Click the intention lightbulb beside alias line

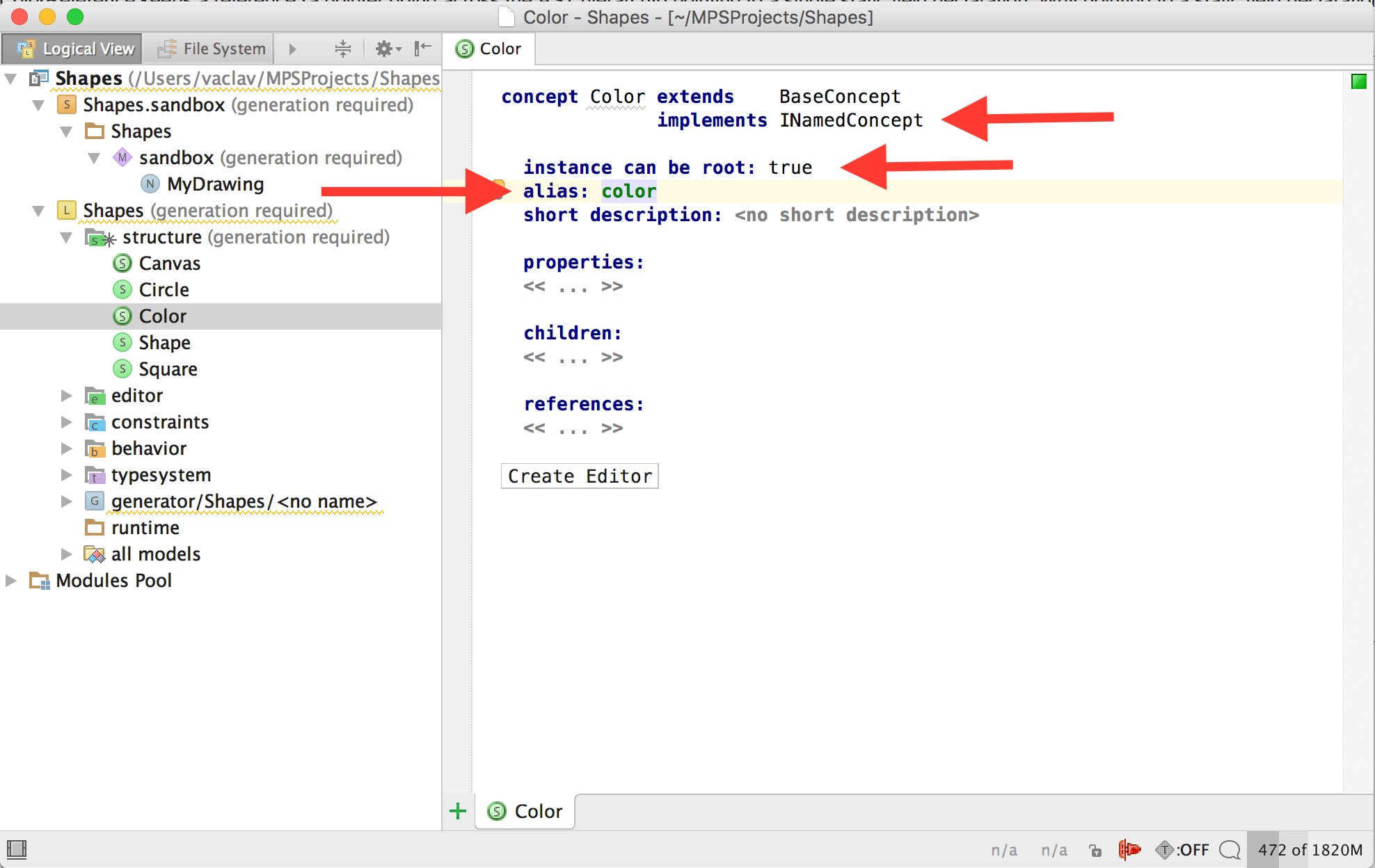pyautogui.click(x=498, y=186)
